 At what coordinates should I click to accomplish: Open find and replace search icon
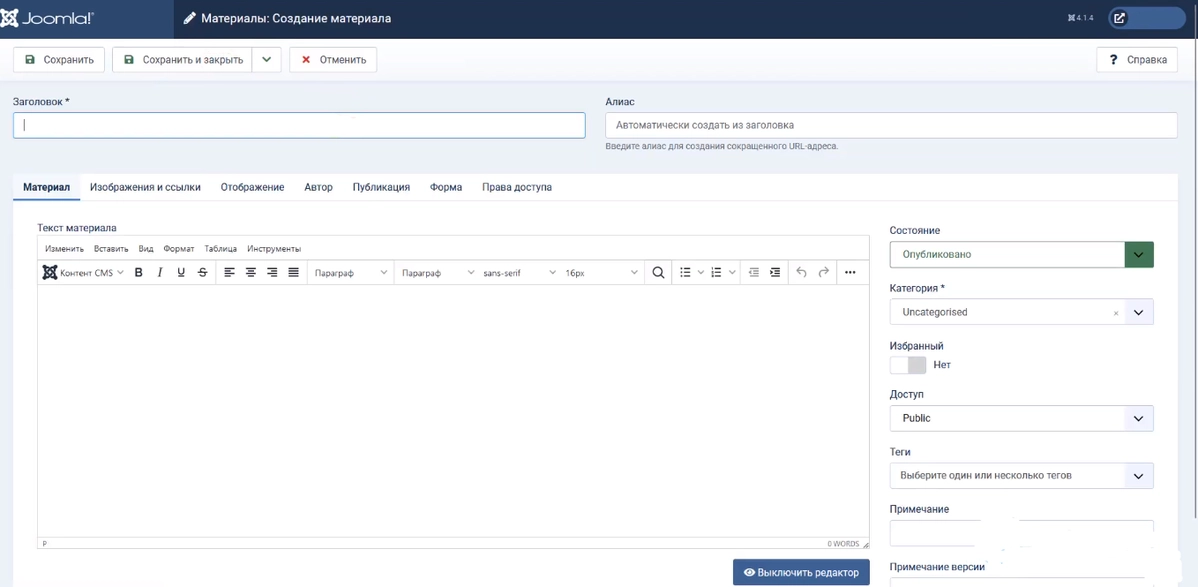658,273
